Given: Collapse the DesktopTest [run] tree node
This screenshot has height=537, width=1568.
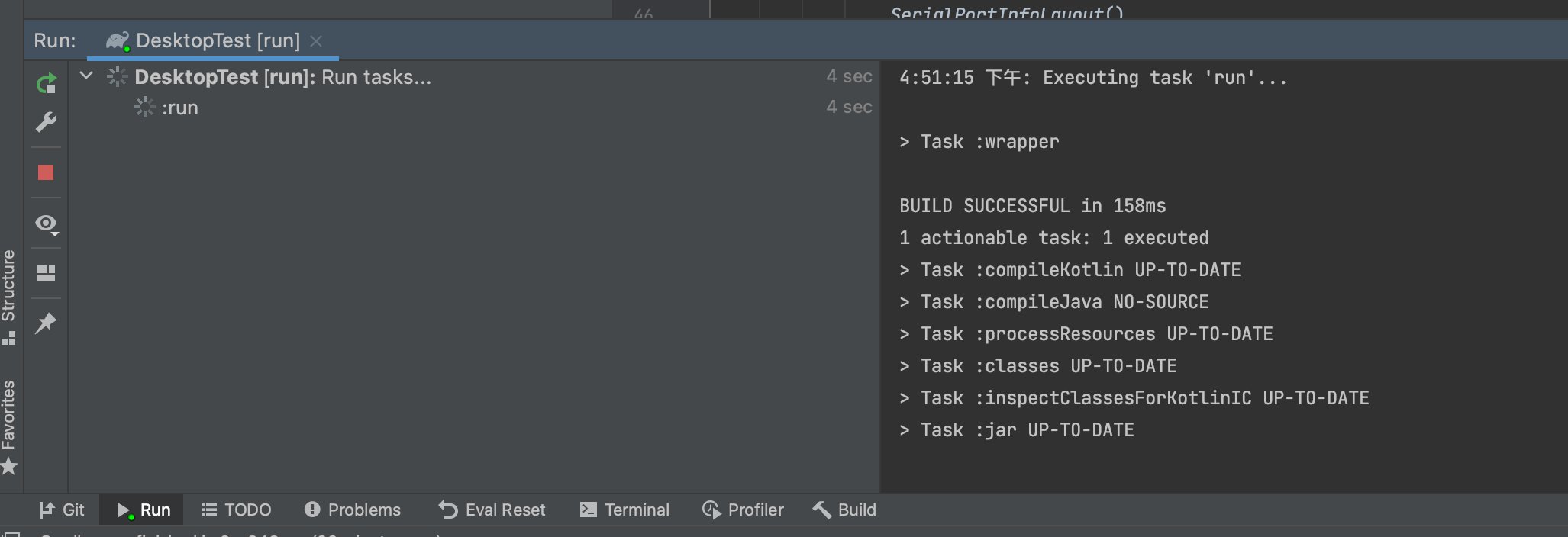Looking at the screenshot, I should [x=86, y=76].
